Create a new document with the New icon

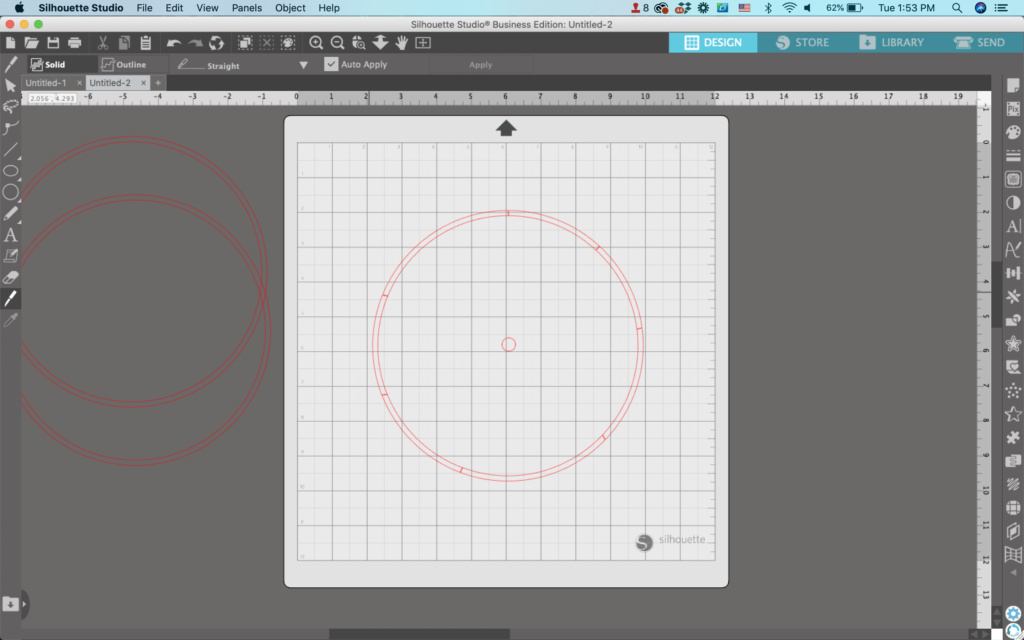(x=10, y=43)
